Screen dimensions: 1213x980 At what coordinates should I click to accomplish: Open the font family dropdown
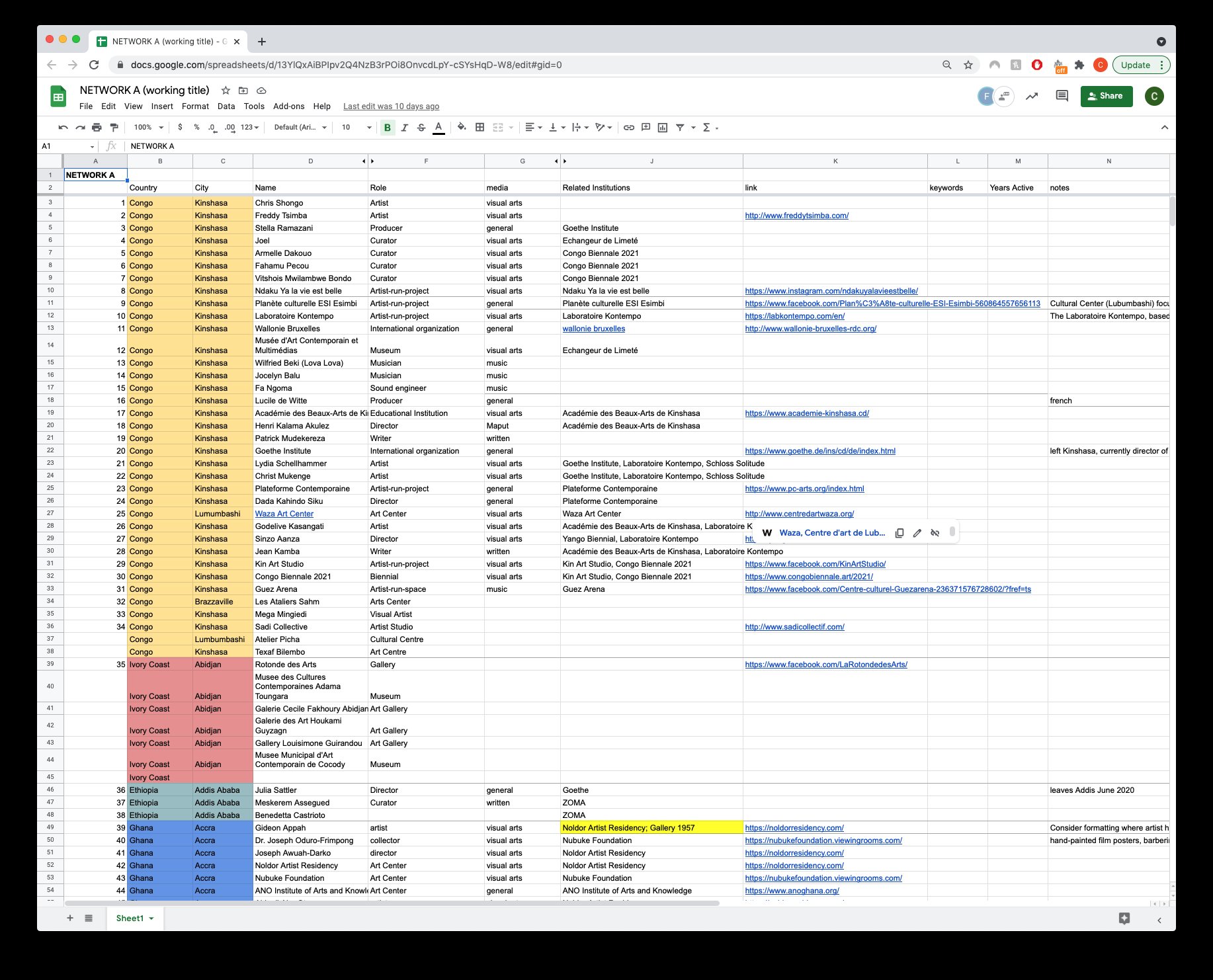pyautogui.click(x=300, y=128)
